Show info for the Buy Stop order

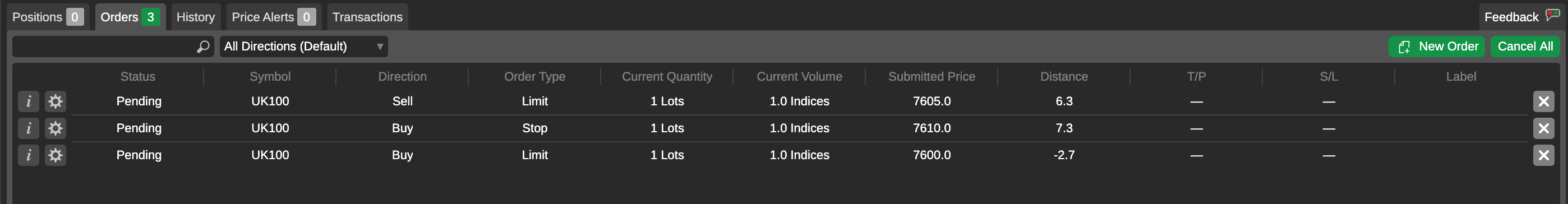click(29, 128)
